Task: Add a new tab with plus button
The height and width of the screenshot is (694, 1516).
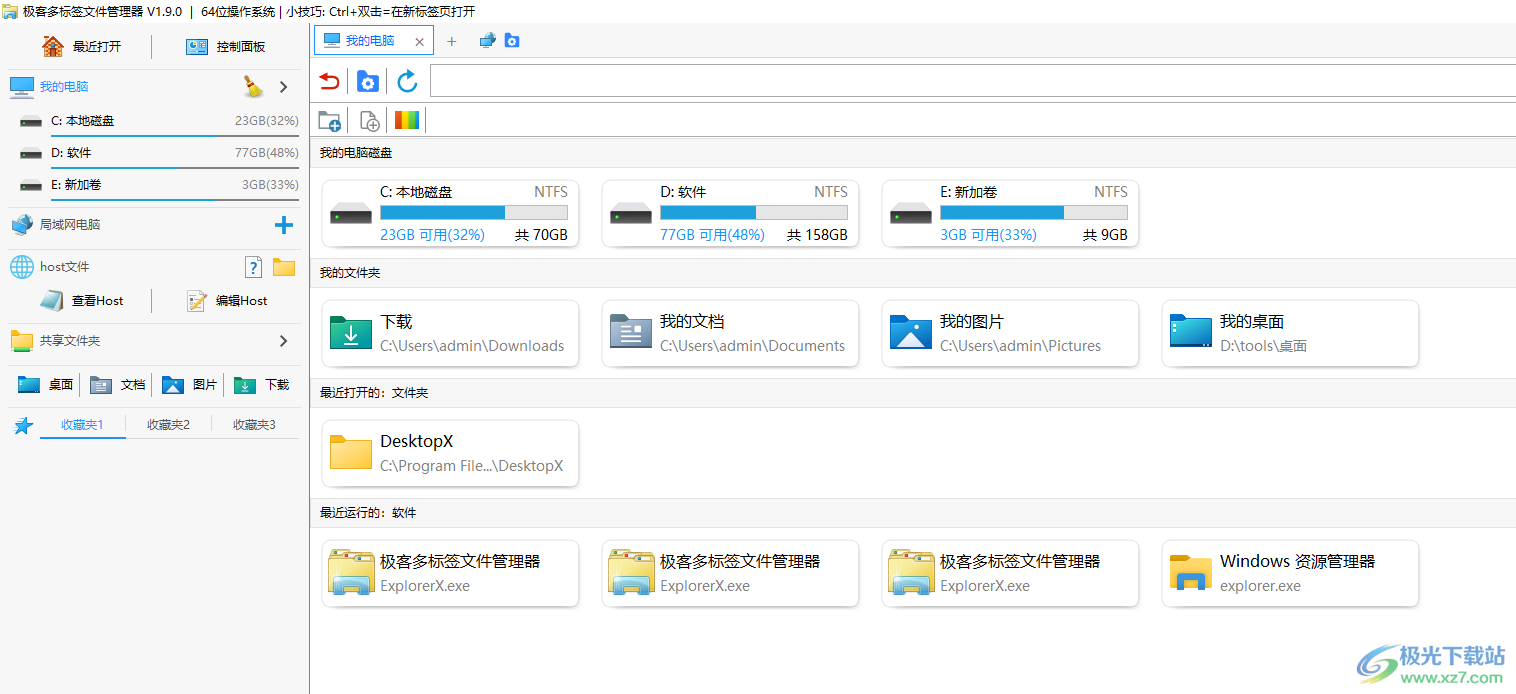Action: 451,41
